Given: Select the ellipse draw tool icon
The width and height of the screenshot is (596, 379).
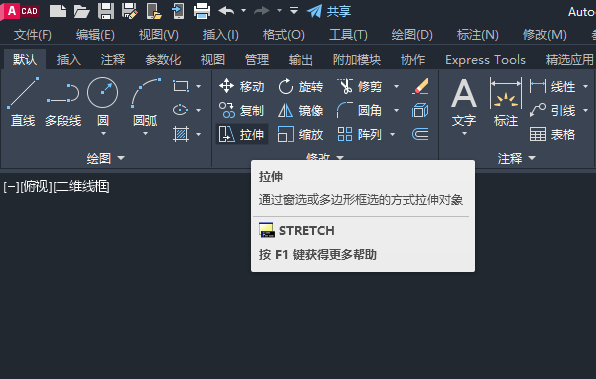Looking at the screenshot, I should (x=181, y=110).
